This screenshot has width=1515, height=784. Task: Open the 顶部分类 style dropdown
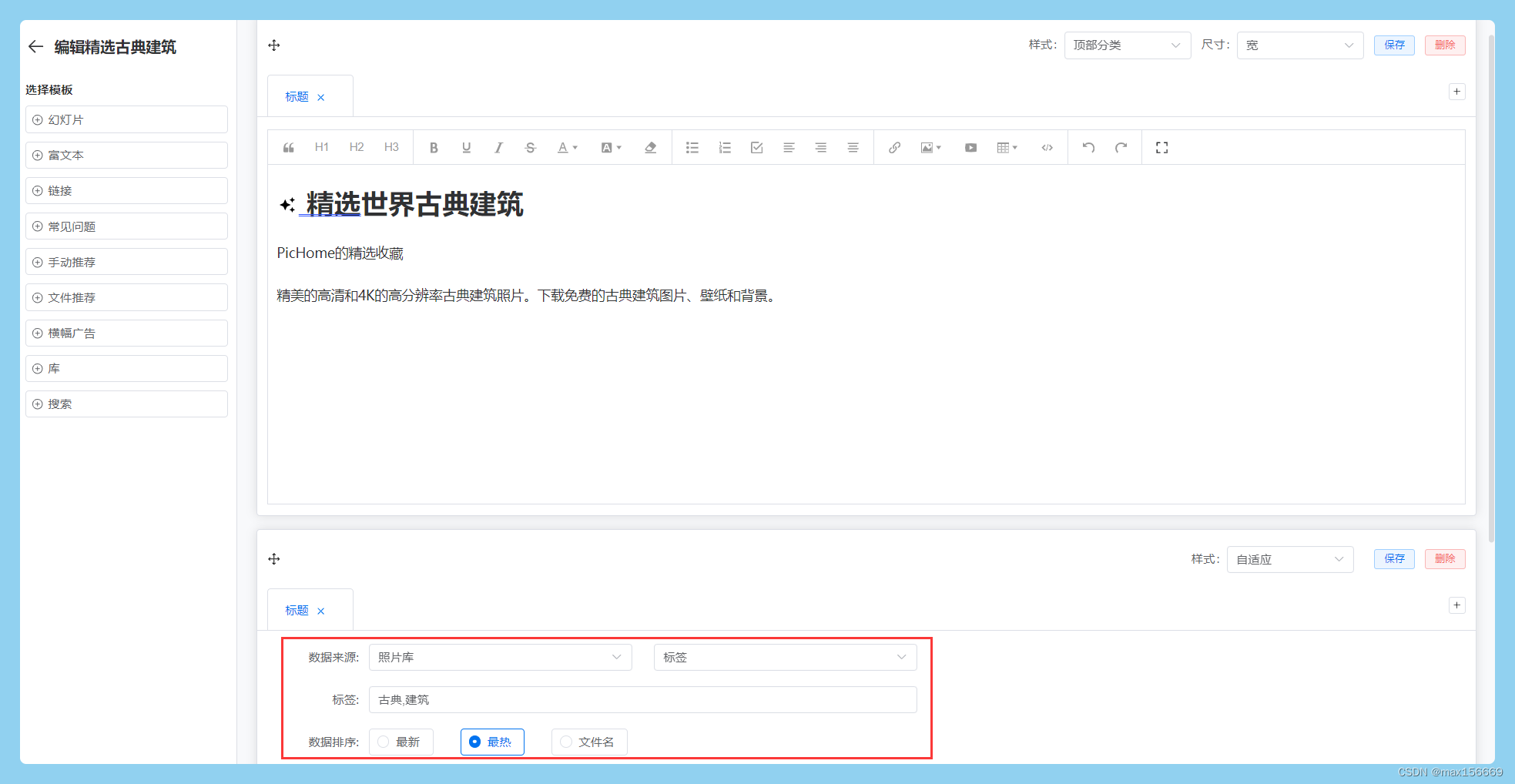coord(1127,45)
